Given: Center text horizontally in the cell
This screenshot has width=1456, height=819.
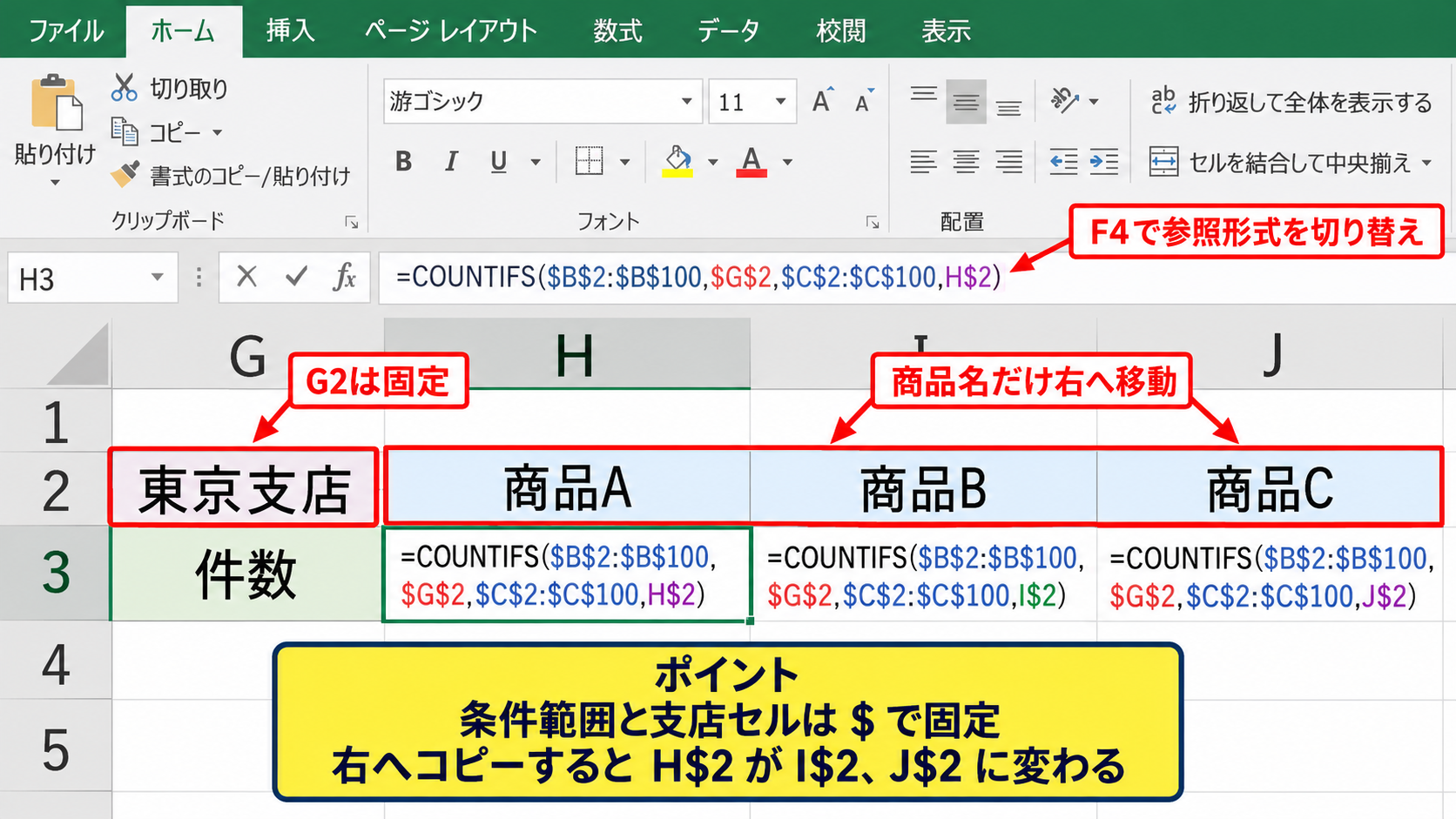Looking at the screenshot, I should click(966, 161).
